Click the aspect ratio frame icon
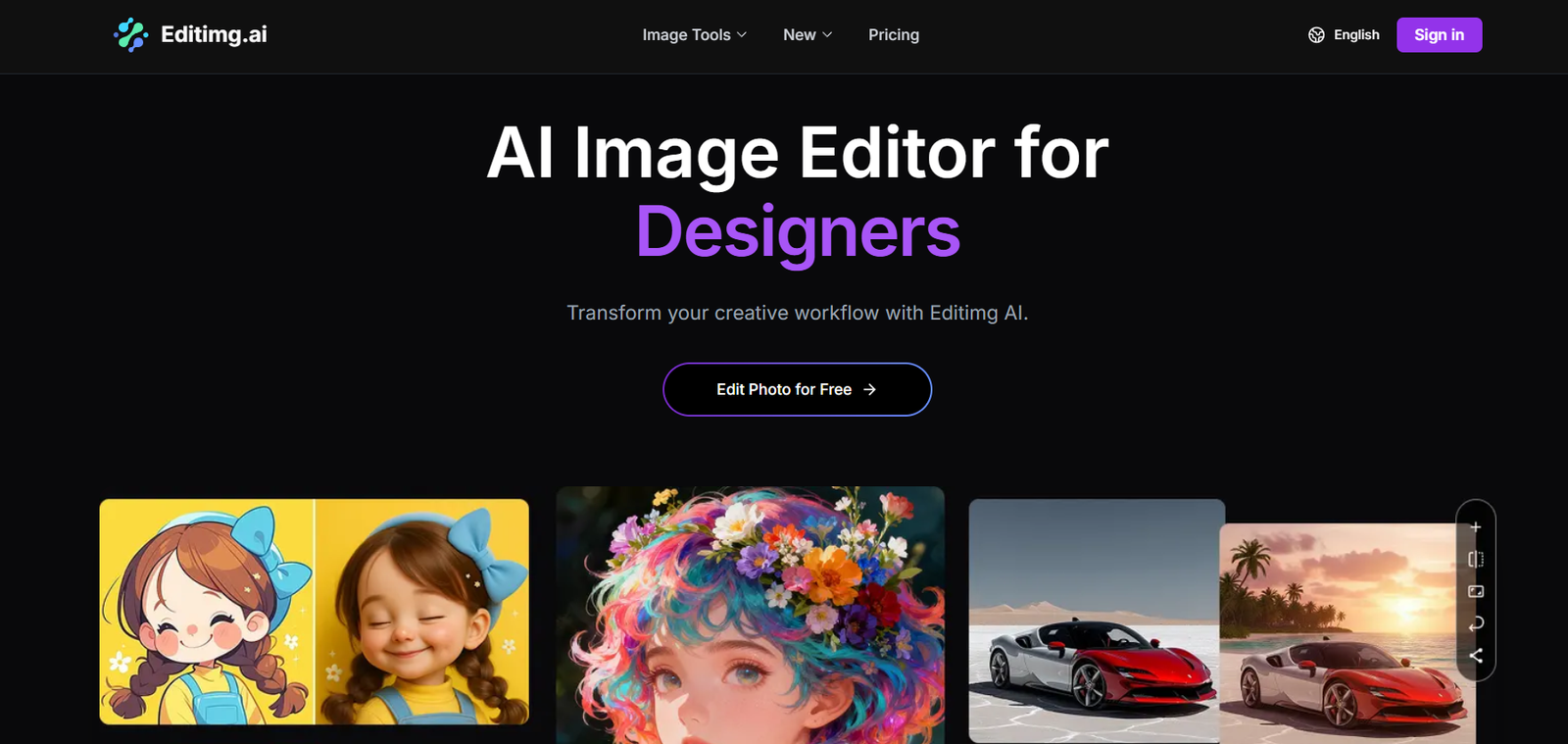 click(1476, 592)
